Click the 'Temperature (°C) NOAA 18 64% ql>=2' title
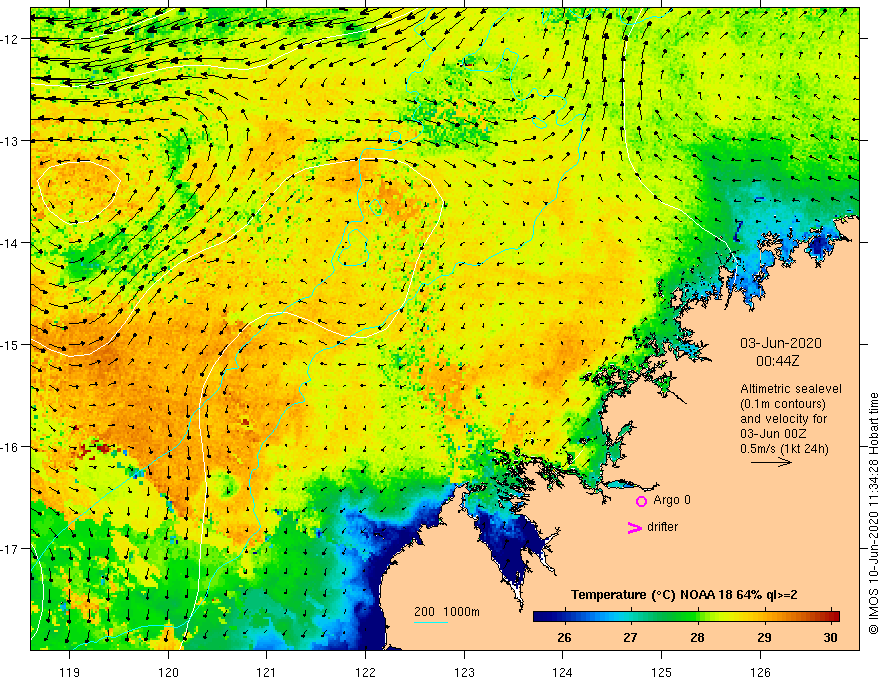 (684, 595)
